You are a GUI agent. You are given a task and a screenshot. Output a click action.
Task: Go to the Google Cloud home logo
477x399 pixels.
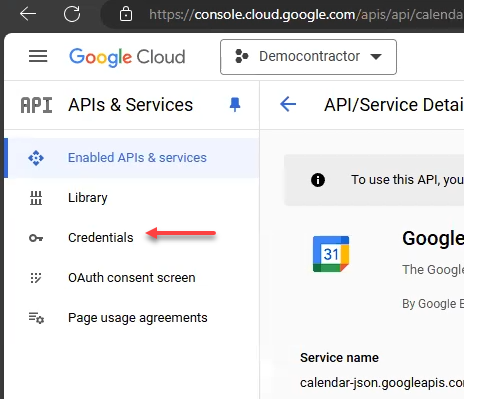point(127,57)
